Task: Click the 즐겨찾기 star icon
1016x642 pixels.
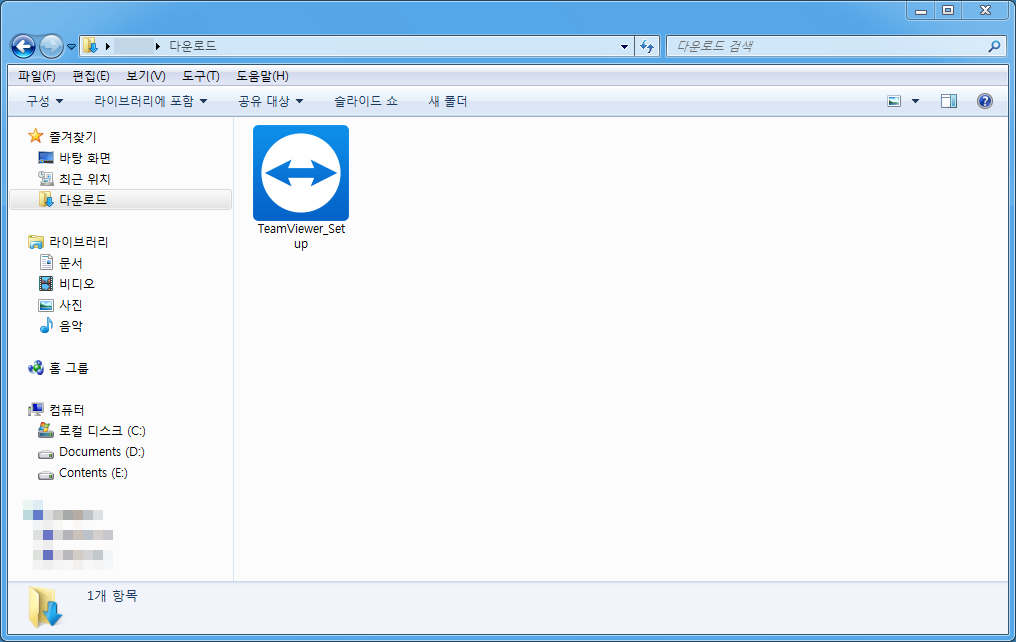Action: point(36,136)
